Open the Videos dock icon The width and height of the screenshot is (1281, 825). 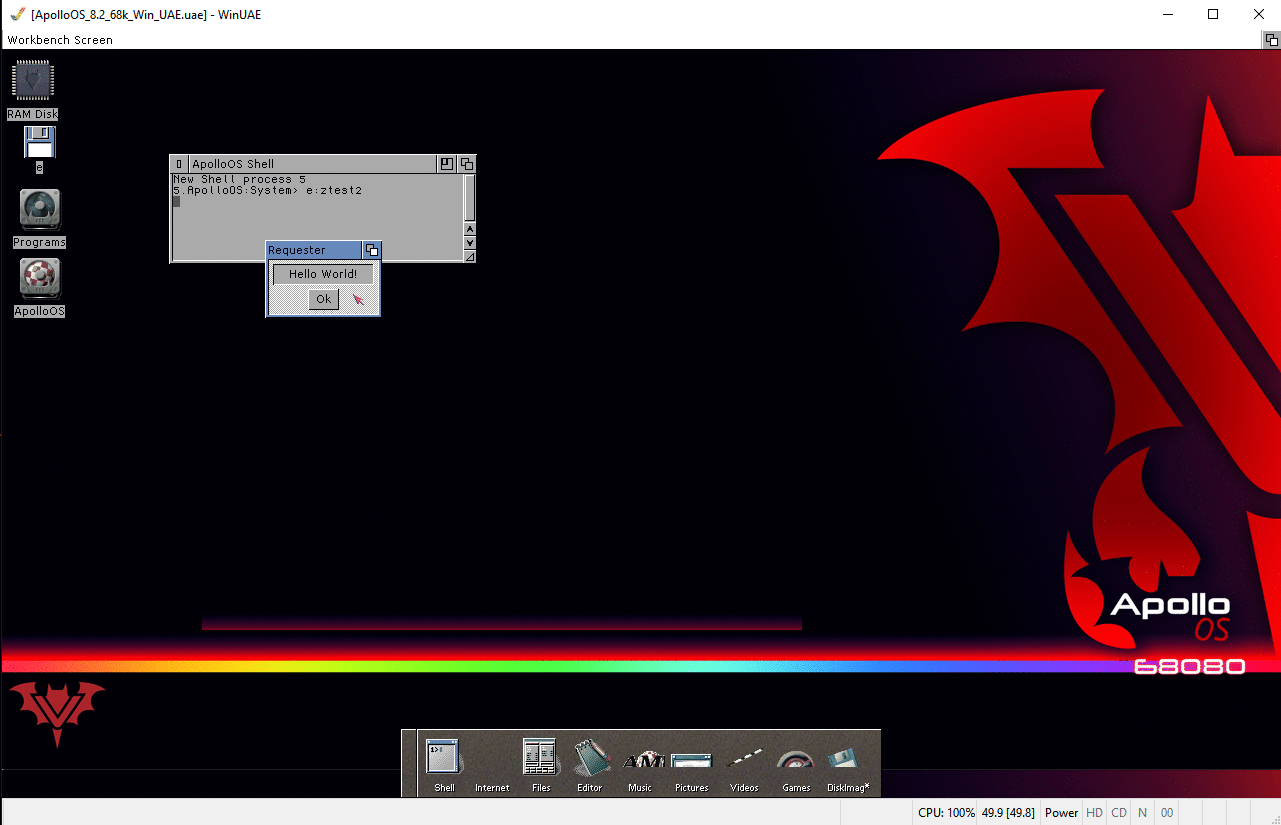click(x=744, y=762)
